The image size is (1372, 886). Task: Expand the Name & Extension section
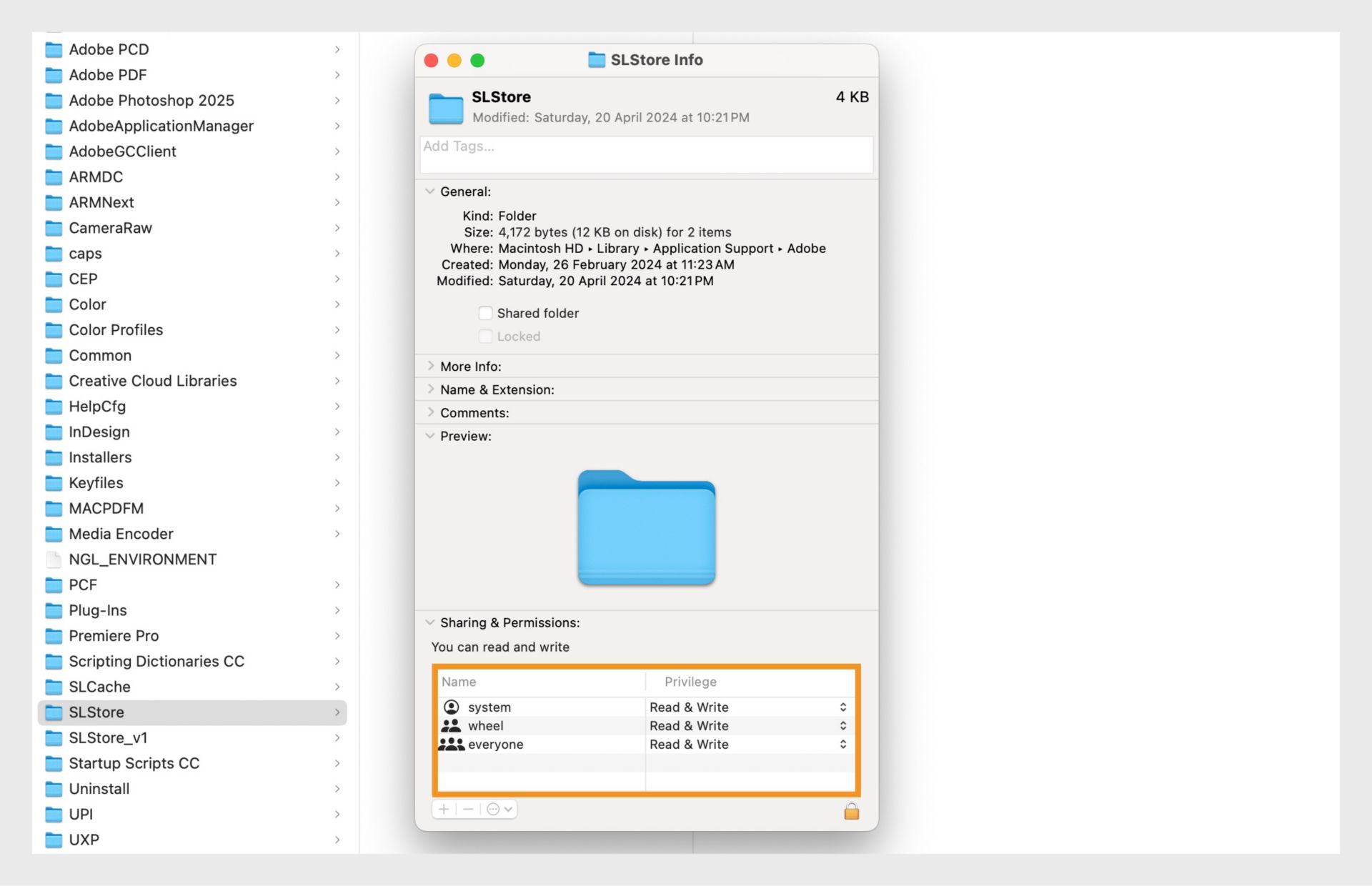pyautogui.click(x=430, y=389)
